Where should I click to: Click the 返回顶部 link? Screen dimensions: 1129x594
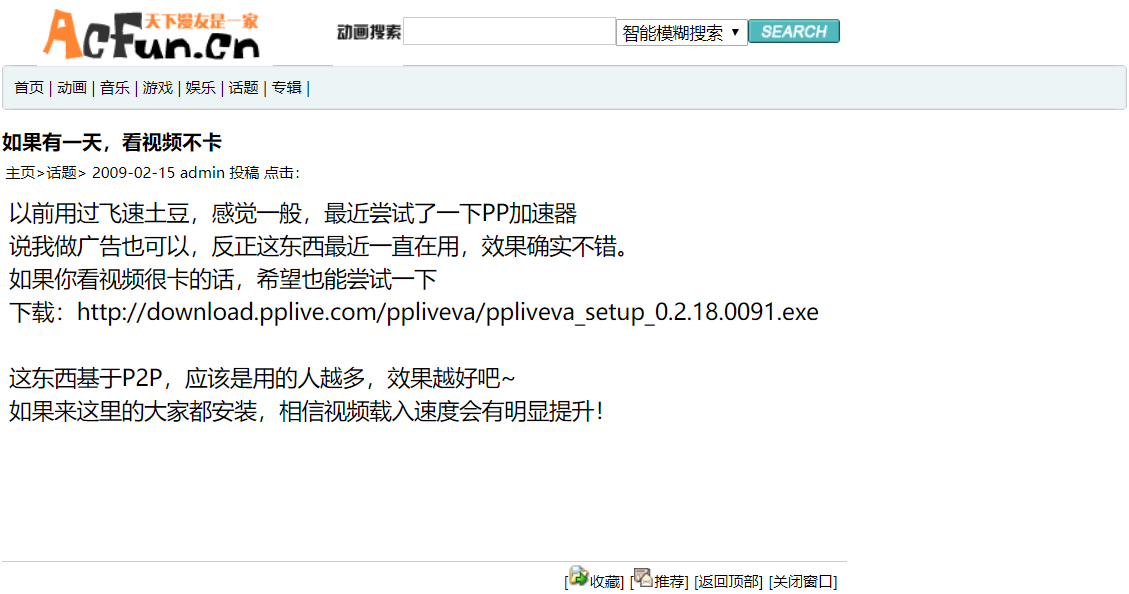point(728,582)
